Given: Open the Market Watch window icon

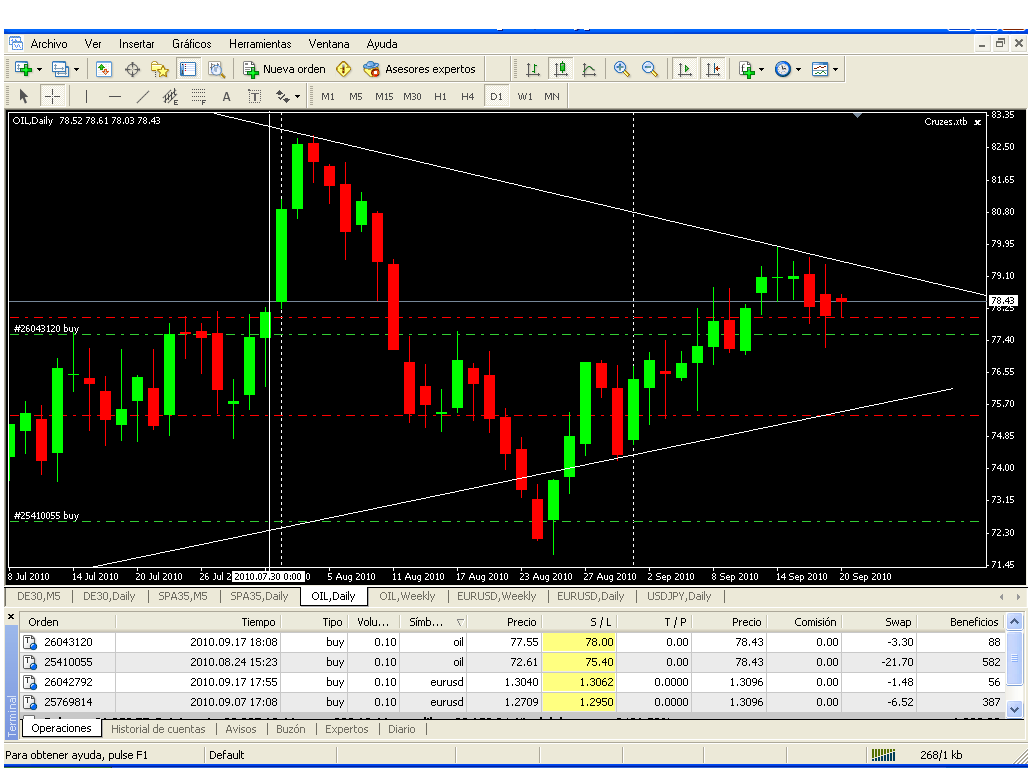Looking at the screenshot, I should click(x=104, y=69).
